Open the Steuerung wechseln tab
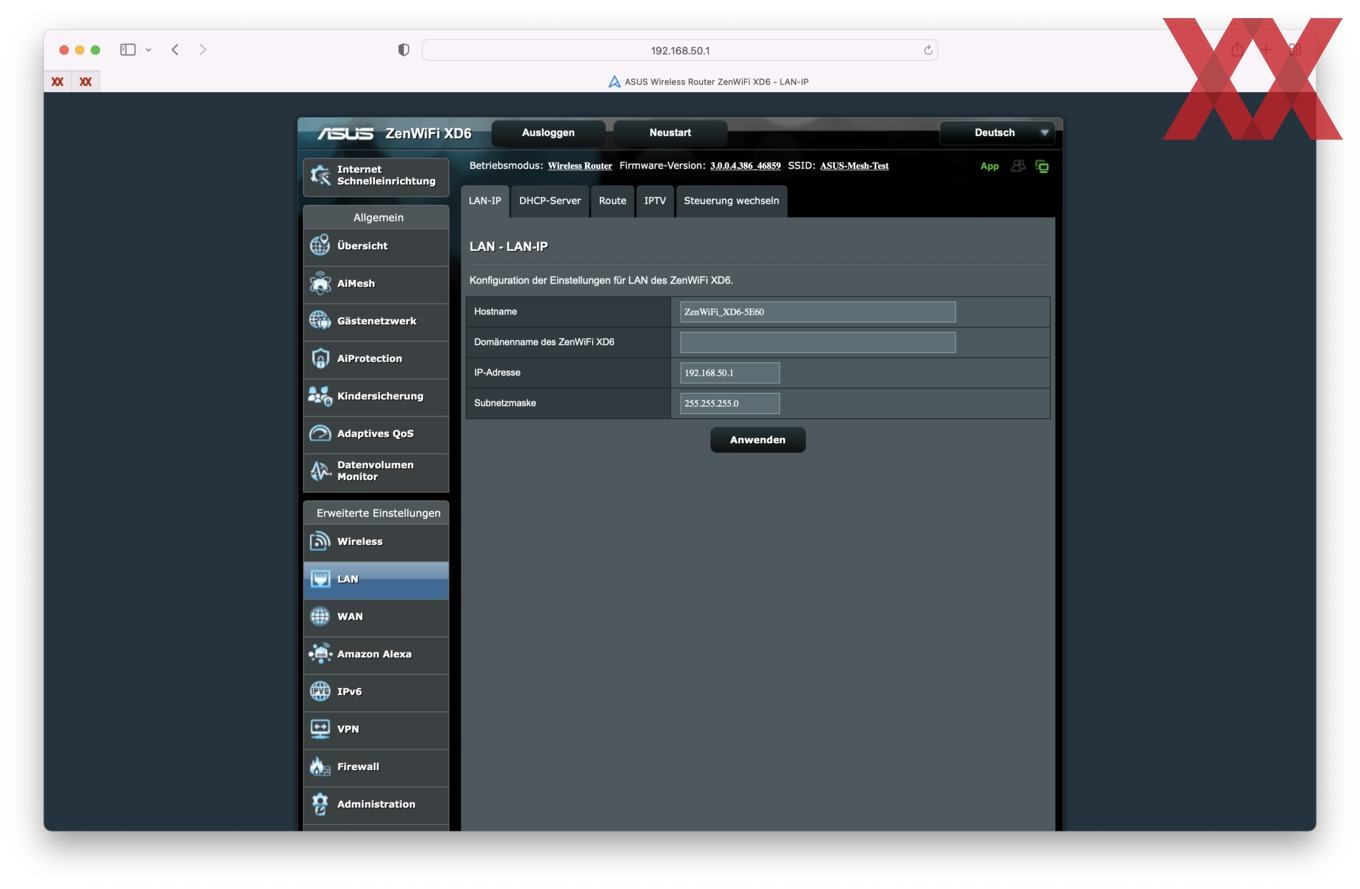The width and height of the screenshot is (1360, 889). pyautogui.click(x=731, y=201)
